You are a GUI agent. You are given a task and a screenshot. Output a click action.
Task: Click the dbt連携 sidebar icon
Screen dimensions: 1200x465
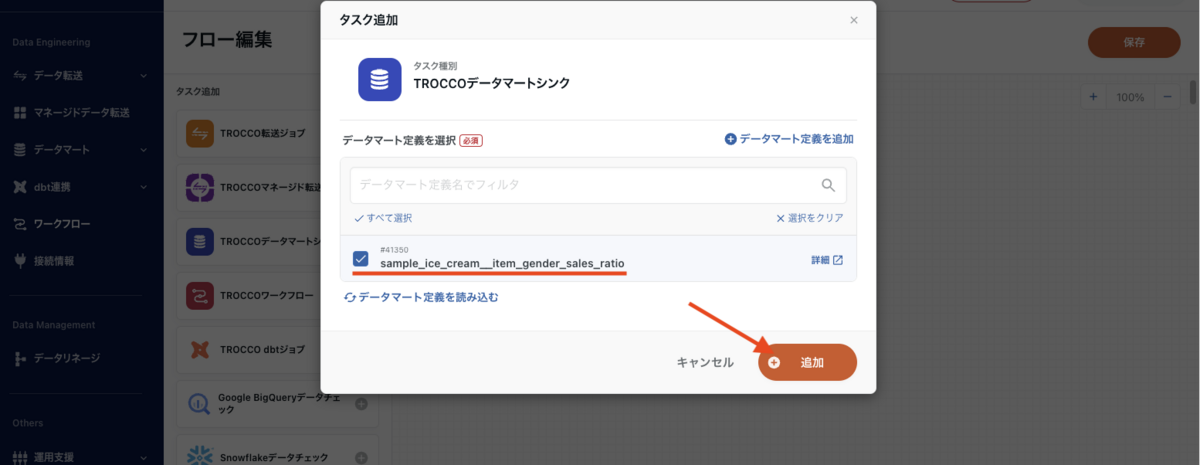20,187
